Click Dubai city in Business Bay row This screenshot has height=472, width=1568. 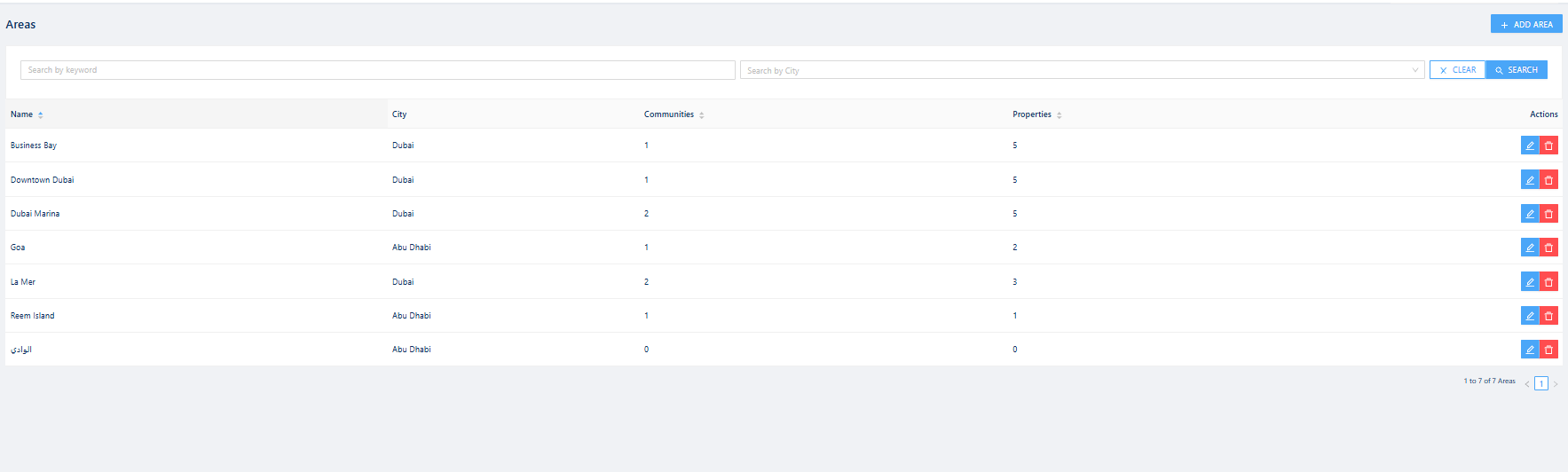click(x=403, y=146)
